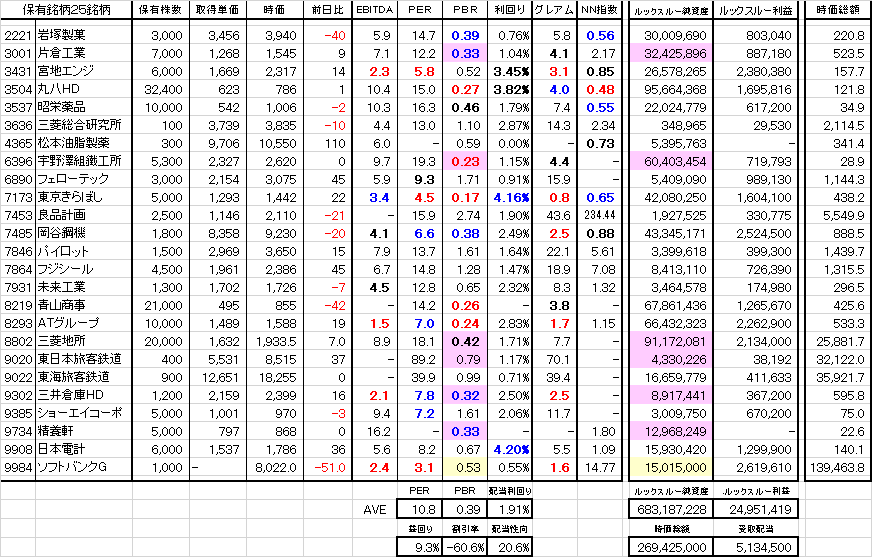Click the 宇野澤組鐵工所 cell
The width and height of the screenshot is (872, 557).
(79, 161)
